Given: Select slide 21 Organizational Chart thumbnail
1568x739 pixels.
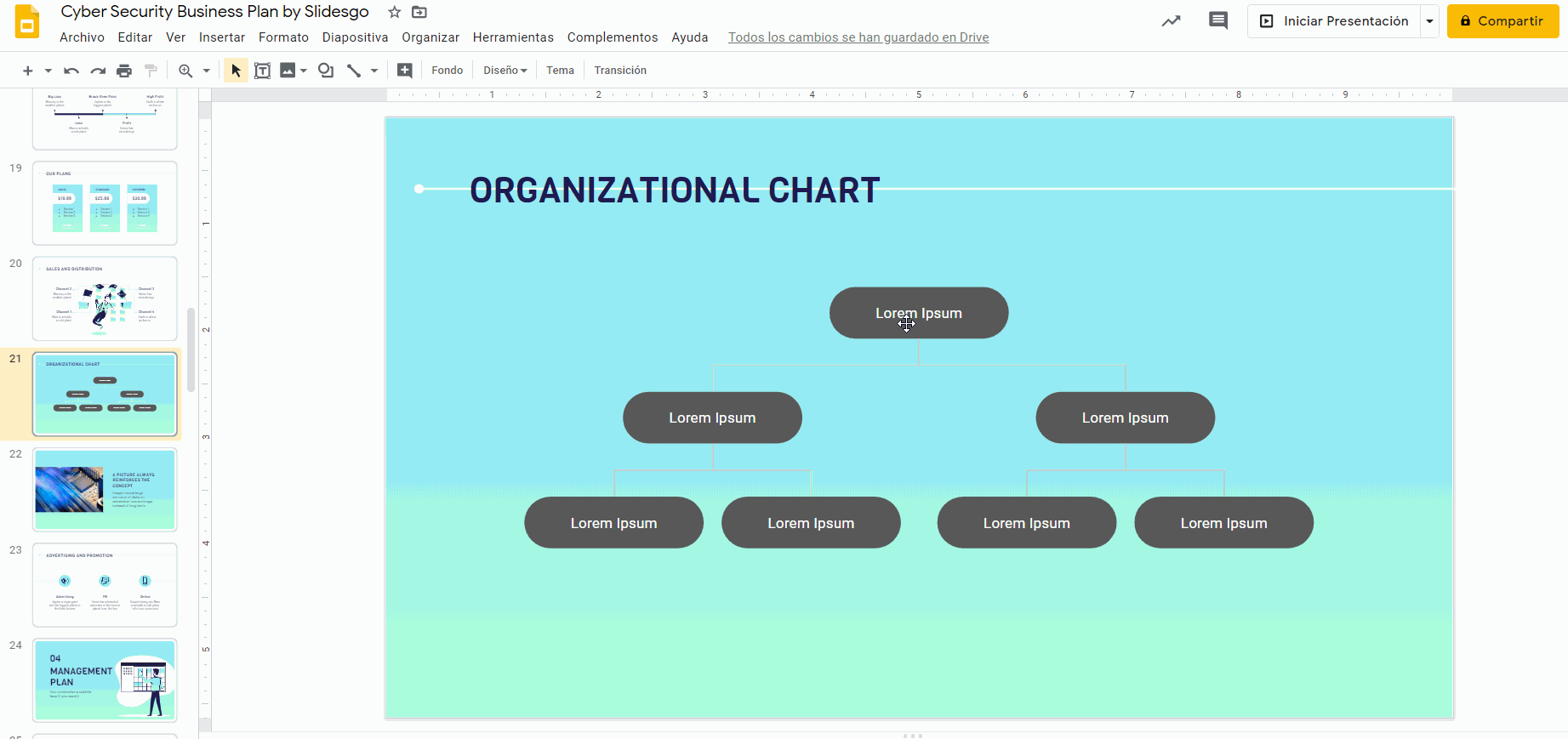Looking at the screenshot, I should point(105,394).
